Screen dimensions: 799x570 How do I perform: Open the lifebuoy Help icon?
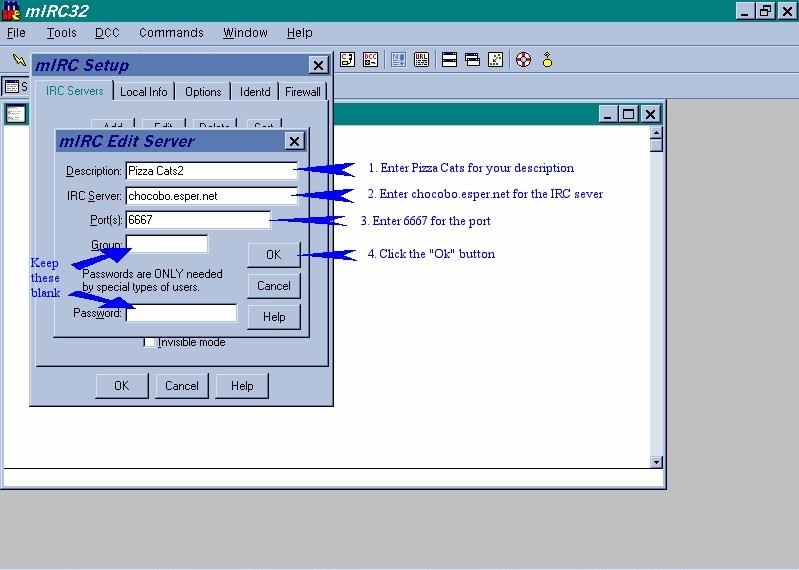point(523,60)
